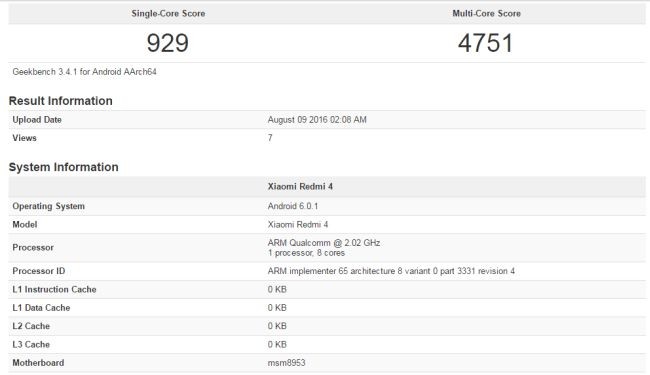Select the Single-Core Score header
650x375 pixels.
point(168,13)
